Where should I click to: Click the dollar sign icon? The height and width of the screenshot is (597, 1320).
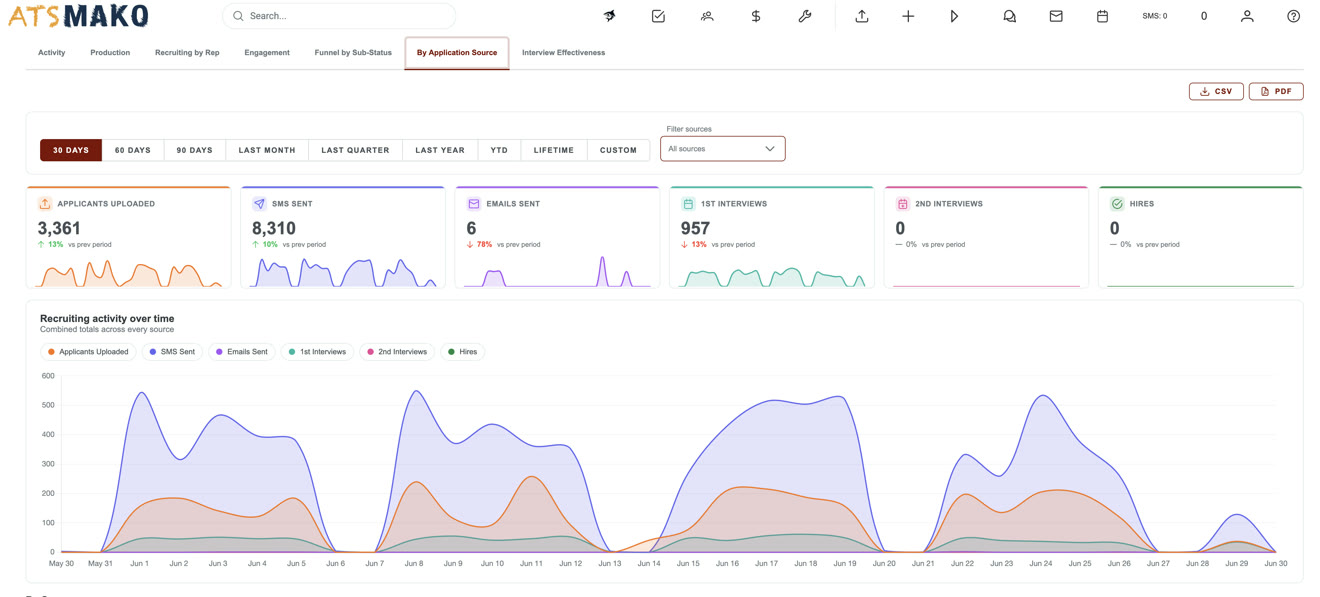coord(756,16)
